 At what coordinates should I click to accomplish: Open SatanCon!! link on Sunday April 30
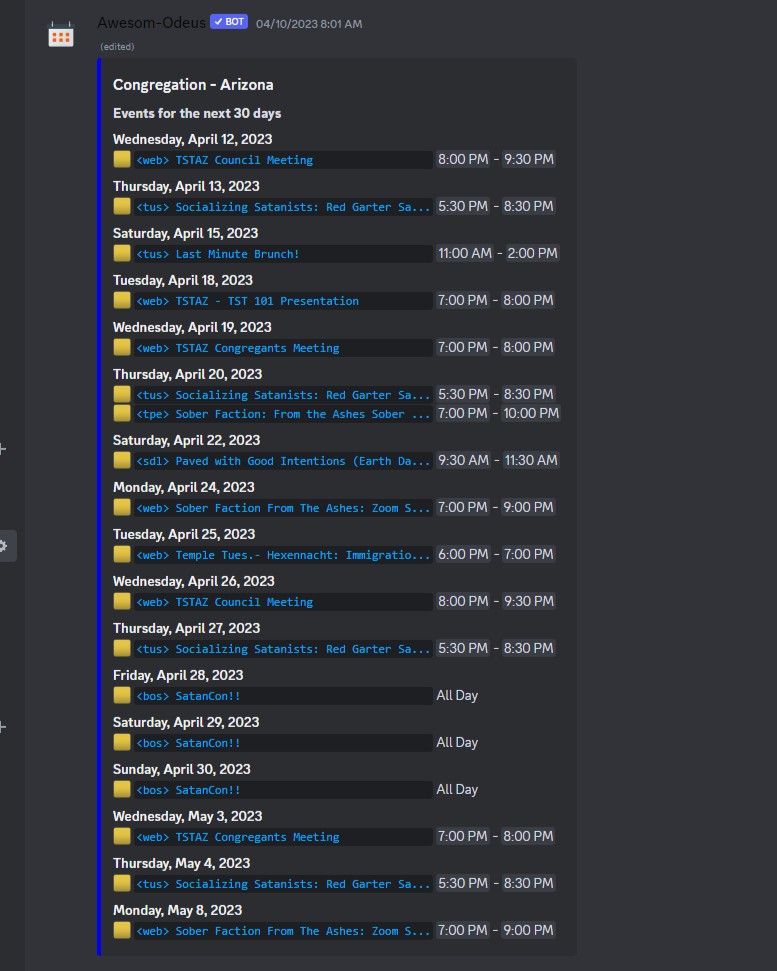(x=188, y=791)
